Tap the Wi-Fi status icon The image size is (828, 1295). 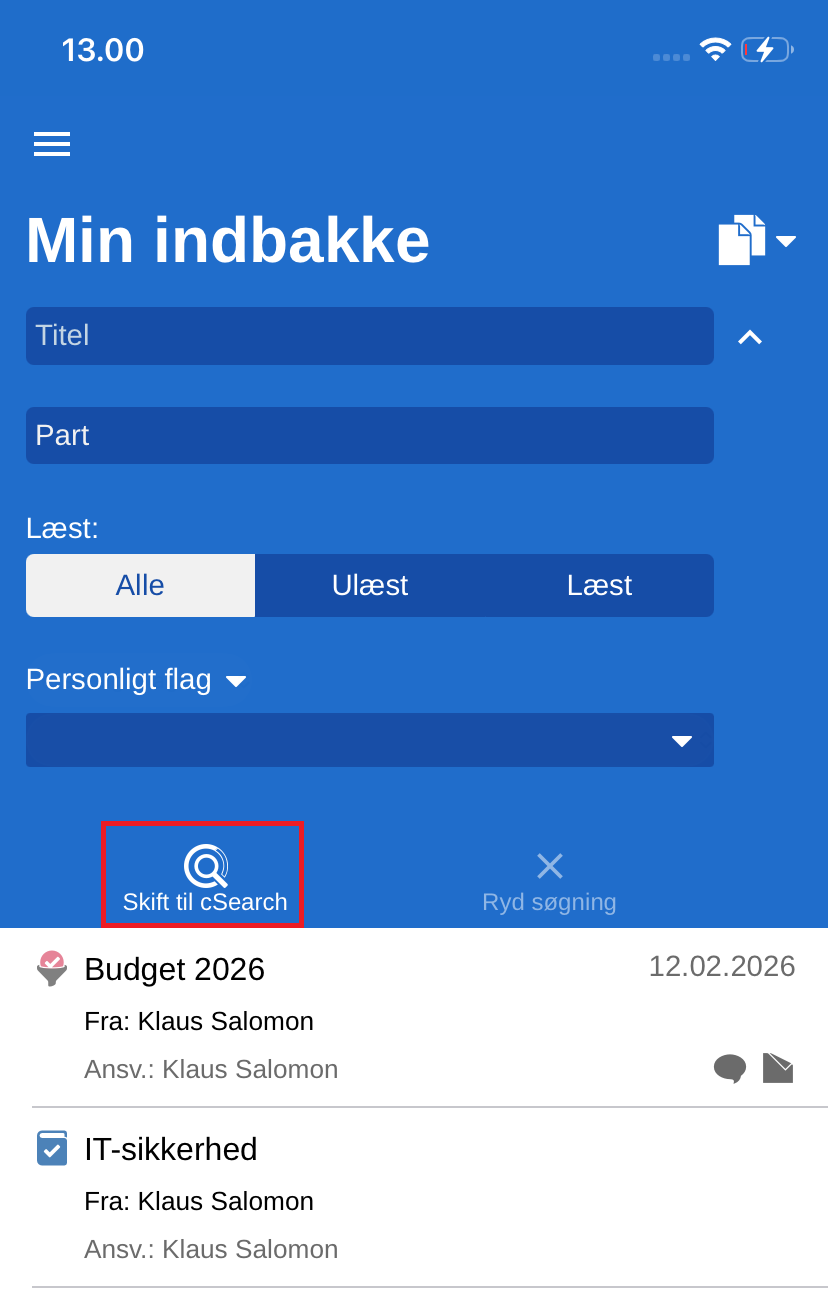point(715,49)
